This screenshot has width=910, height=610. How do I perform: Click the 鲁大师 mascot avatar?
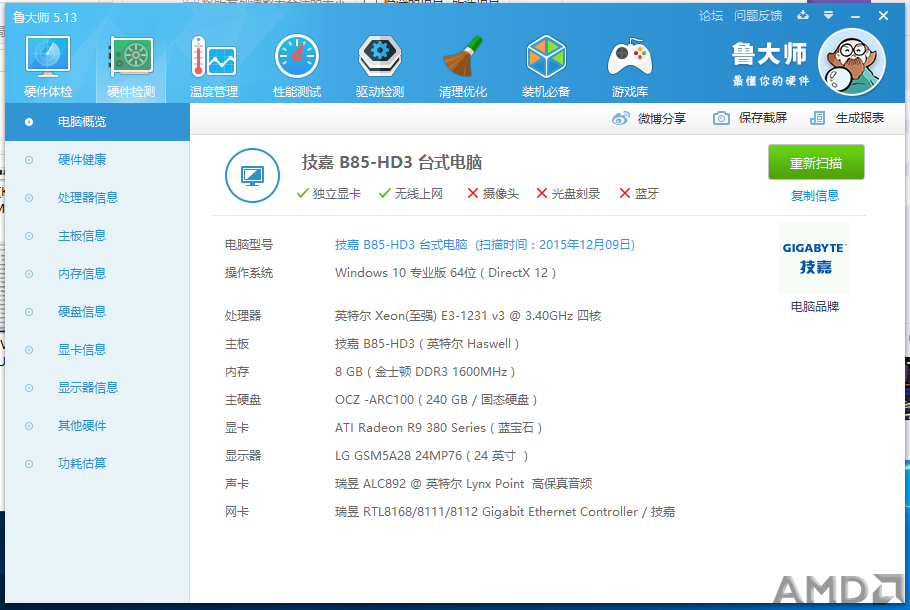click(851, 62)
